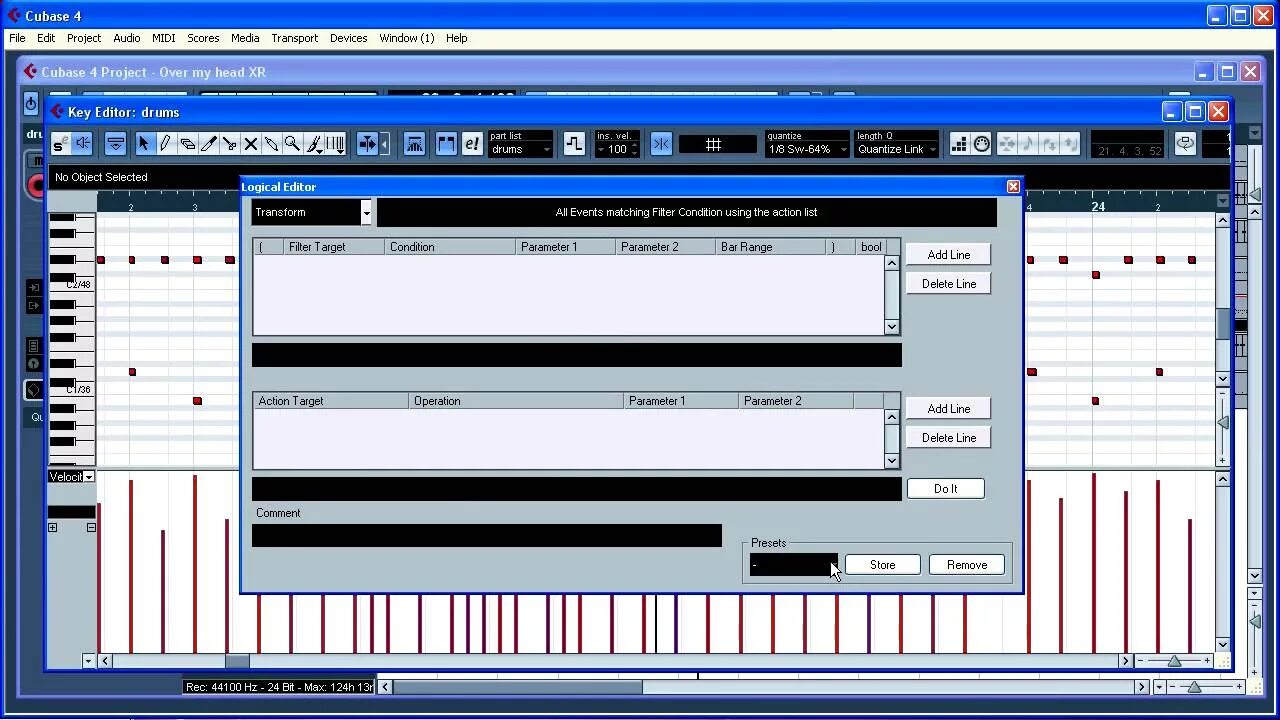Open the Edit VST Instrument e! icon
Screen dimensions: 1280x720
pos(471,143)
